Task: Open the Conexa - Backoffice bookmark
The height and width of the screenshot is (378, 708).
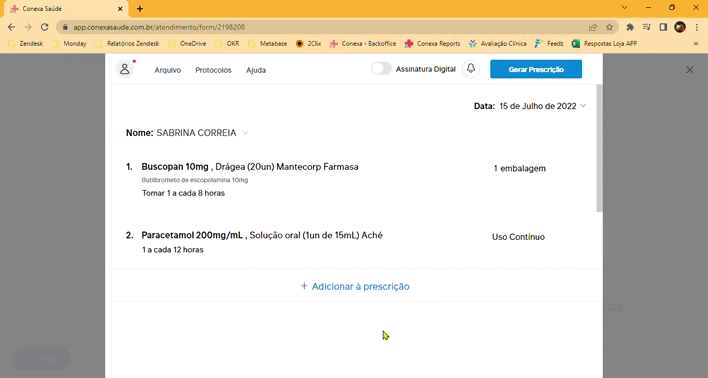Action: 363,44
